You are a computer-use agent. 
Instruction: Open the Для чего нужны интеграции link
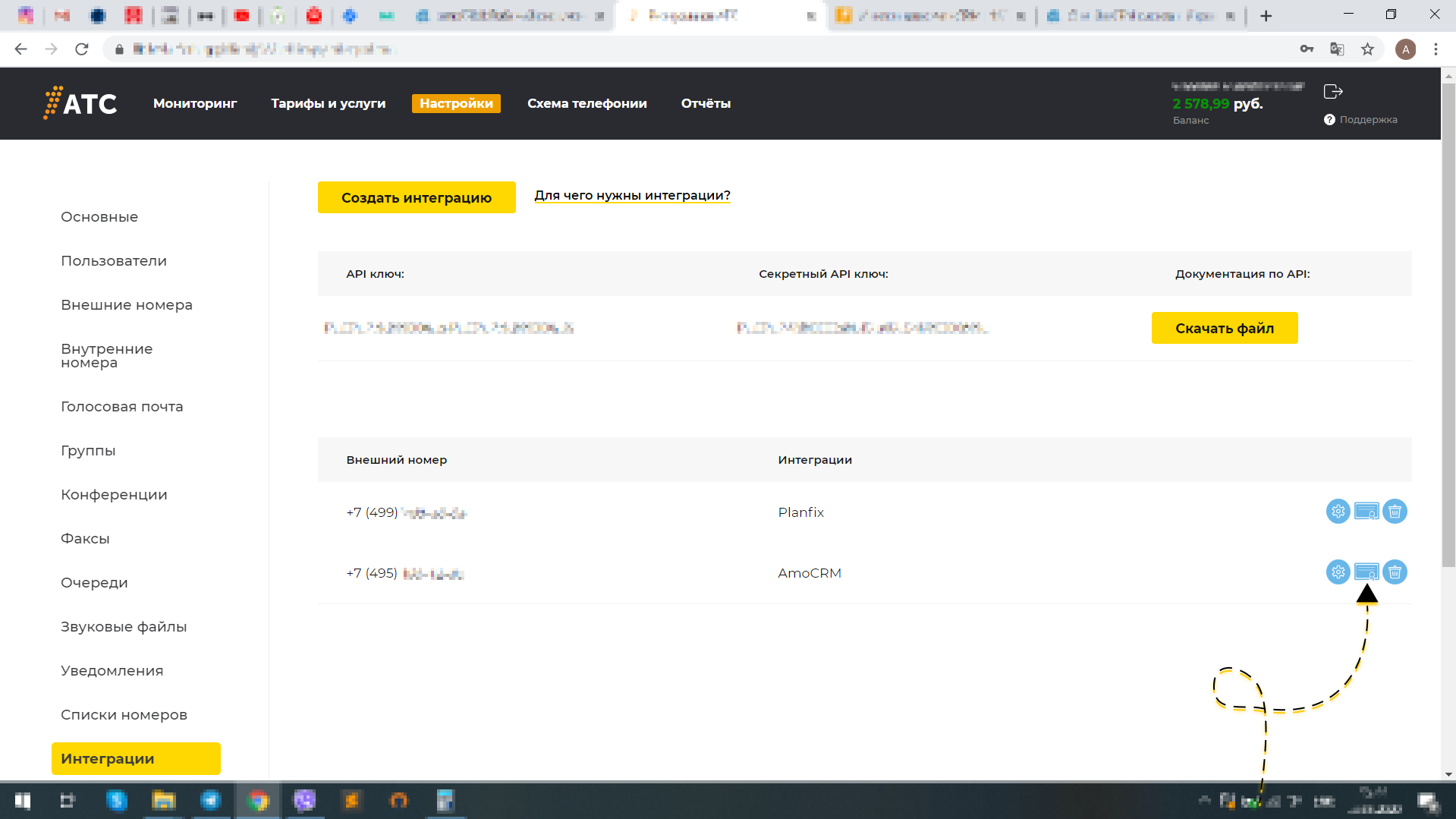click(632, 196)
